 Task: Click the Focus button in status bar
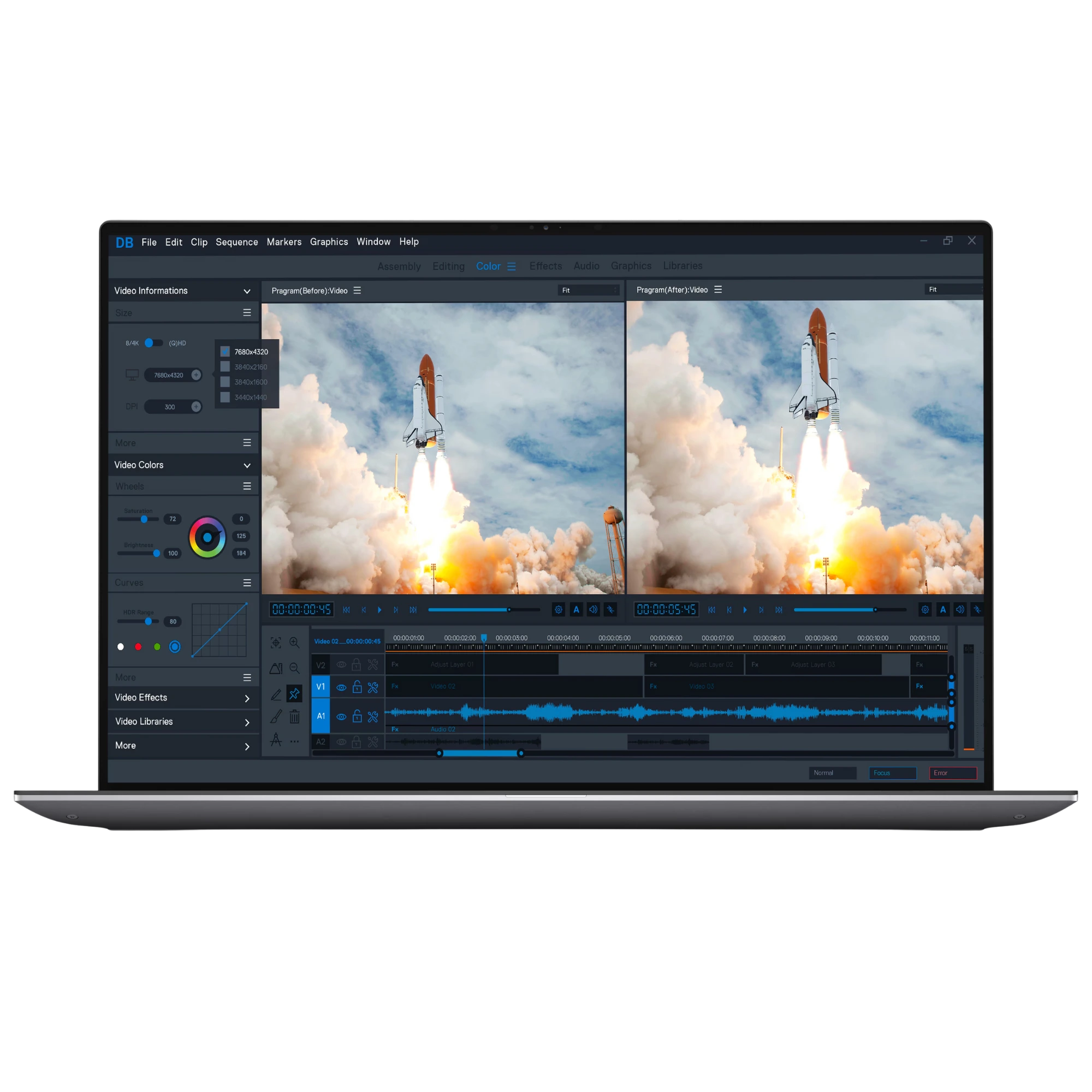click(x=892, y=773)
